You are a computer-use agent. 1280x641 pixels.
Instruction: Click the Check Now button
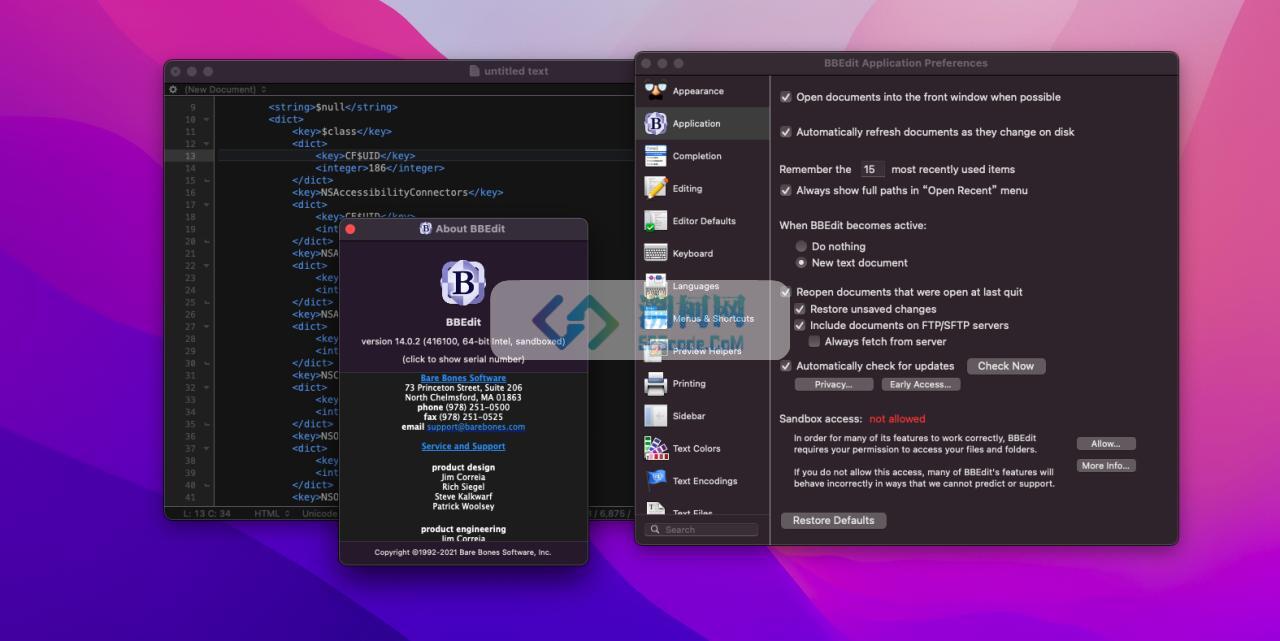[1006, 366]
